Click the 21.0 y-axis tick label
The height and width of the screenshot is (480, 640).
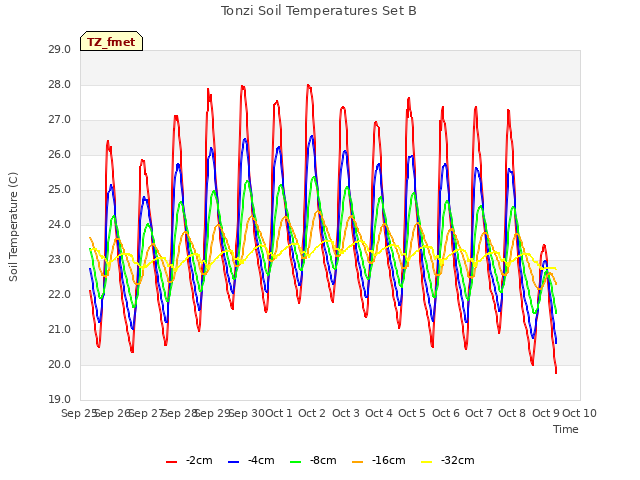(60, 330)
